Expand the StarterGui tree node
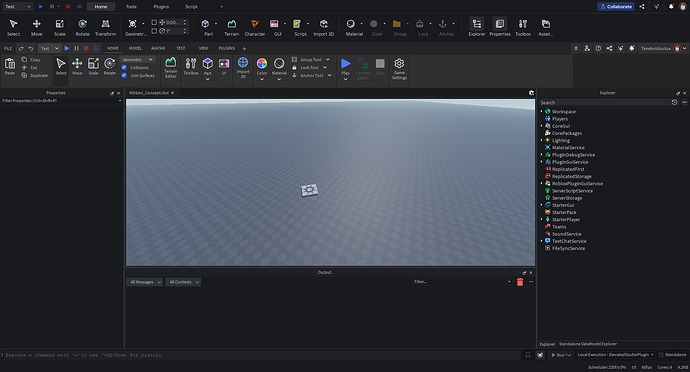 pos(542,205)
